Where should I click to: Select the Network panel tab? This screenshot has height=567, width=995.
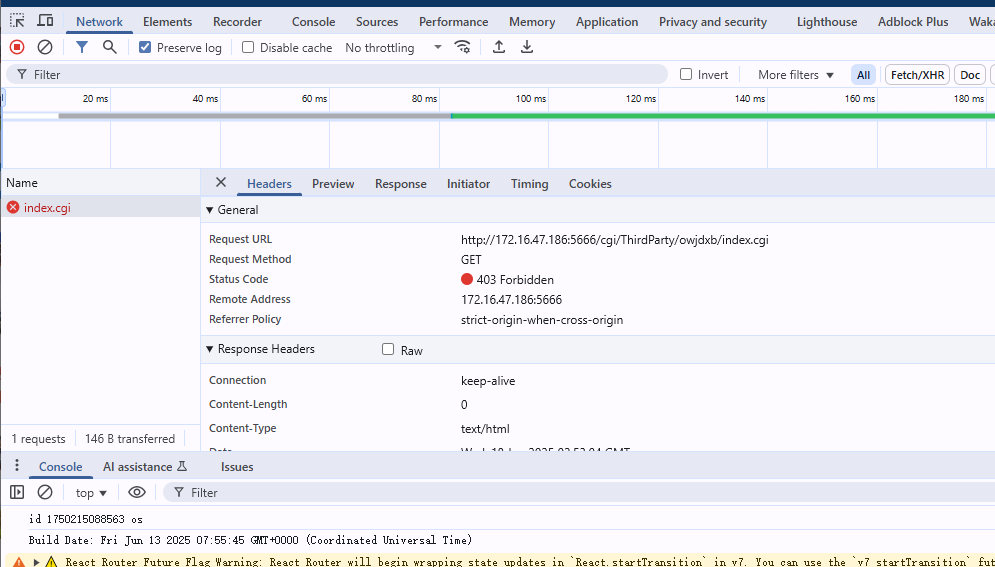(x=100, y=22)
